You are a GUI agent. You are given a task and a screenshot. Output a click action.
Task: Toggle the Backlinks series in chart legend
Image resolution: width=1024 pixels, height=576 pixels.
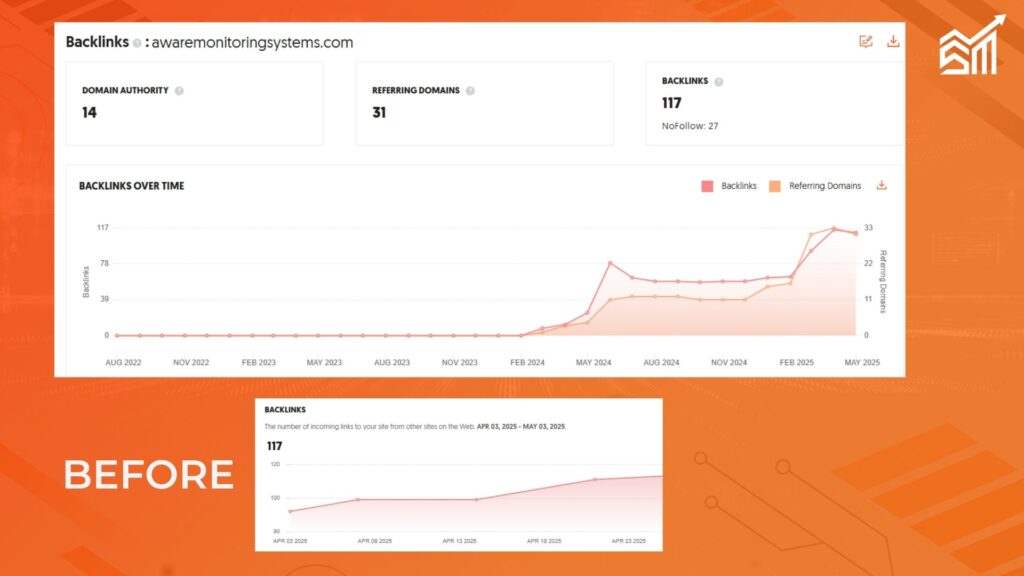tap(739, 186)
